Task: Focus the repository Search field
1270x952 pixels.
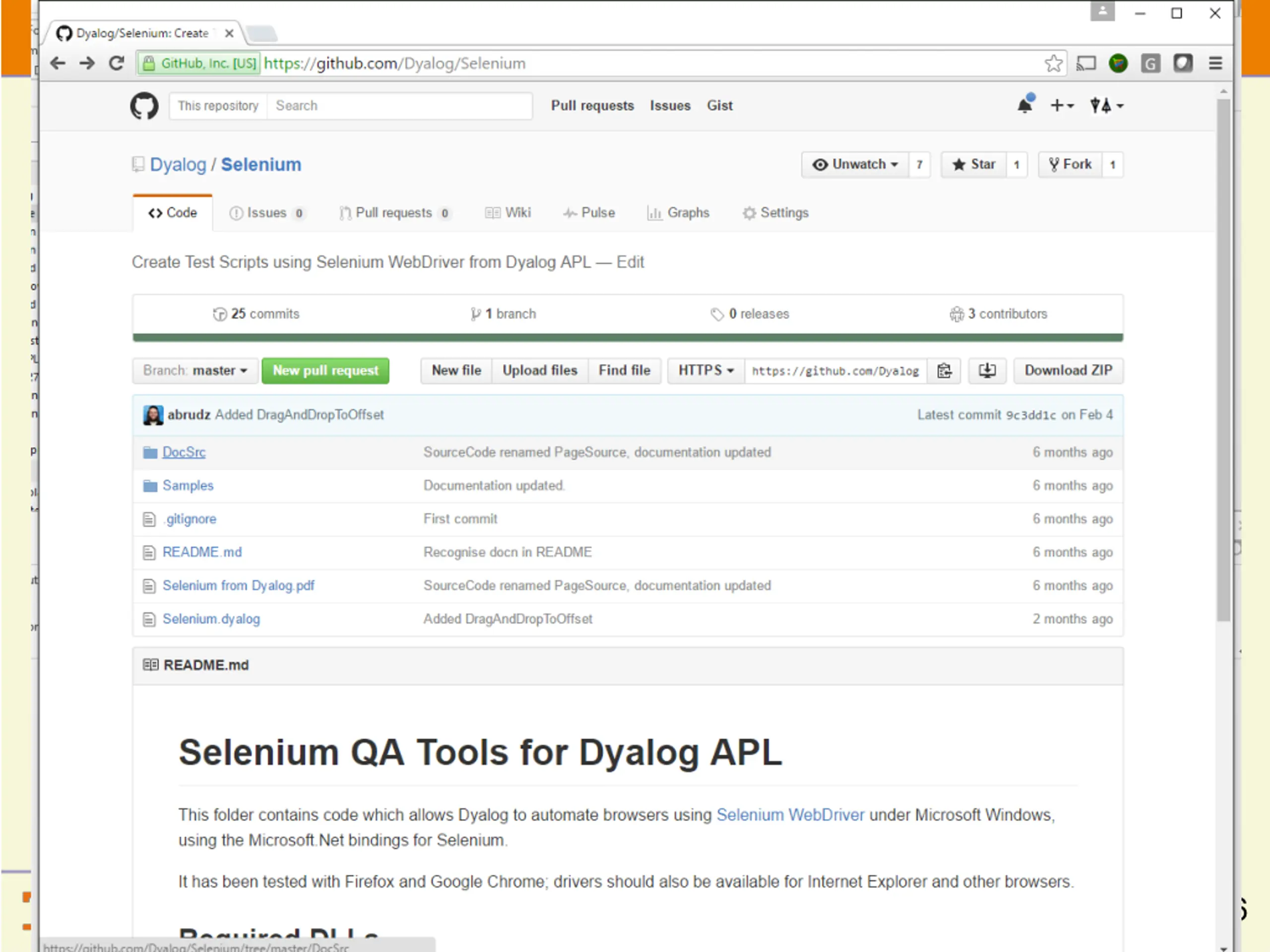Action: (399, 106)
